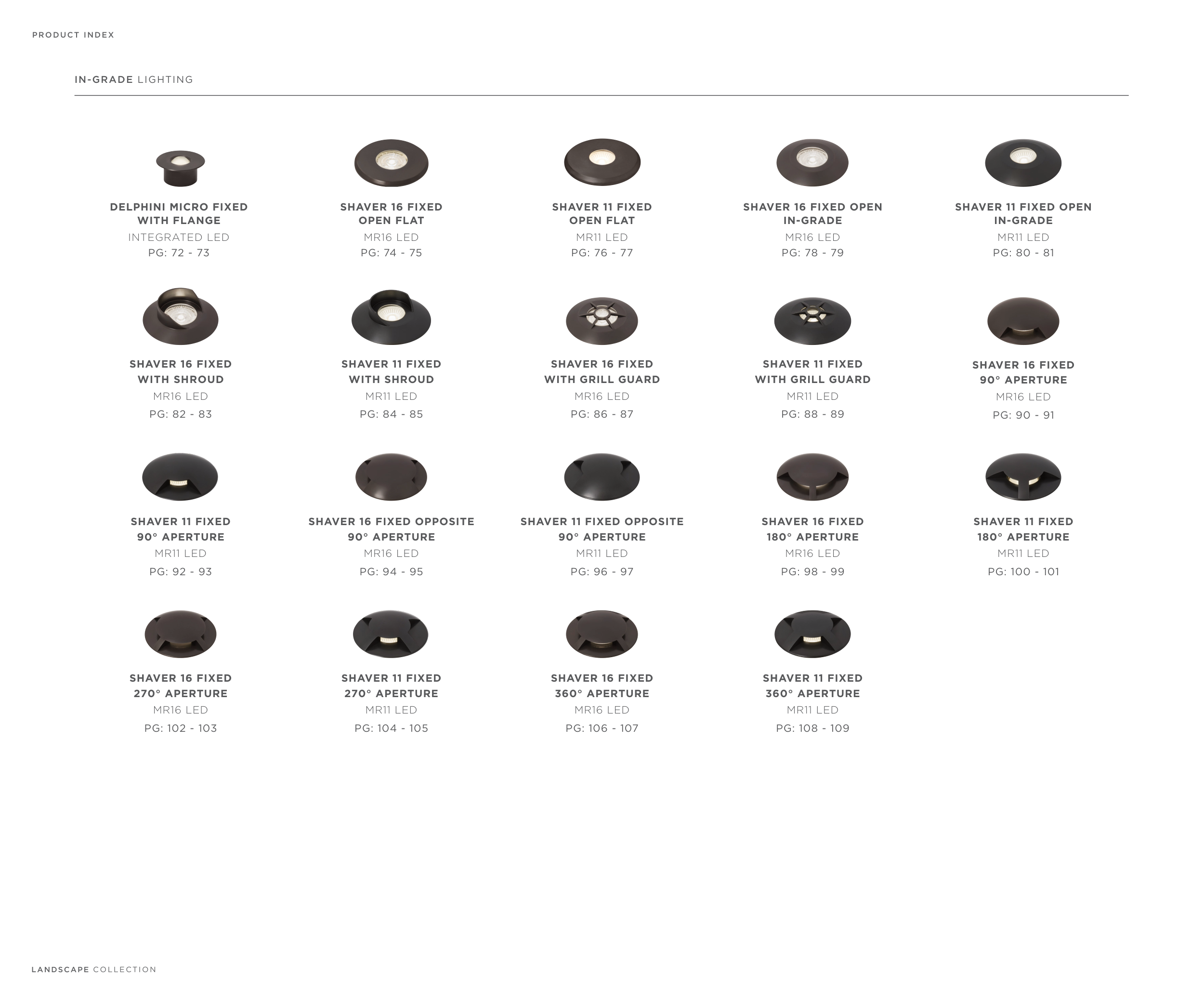Select the Shaver 11 Grill Guard fixture image

[812, 320]
